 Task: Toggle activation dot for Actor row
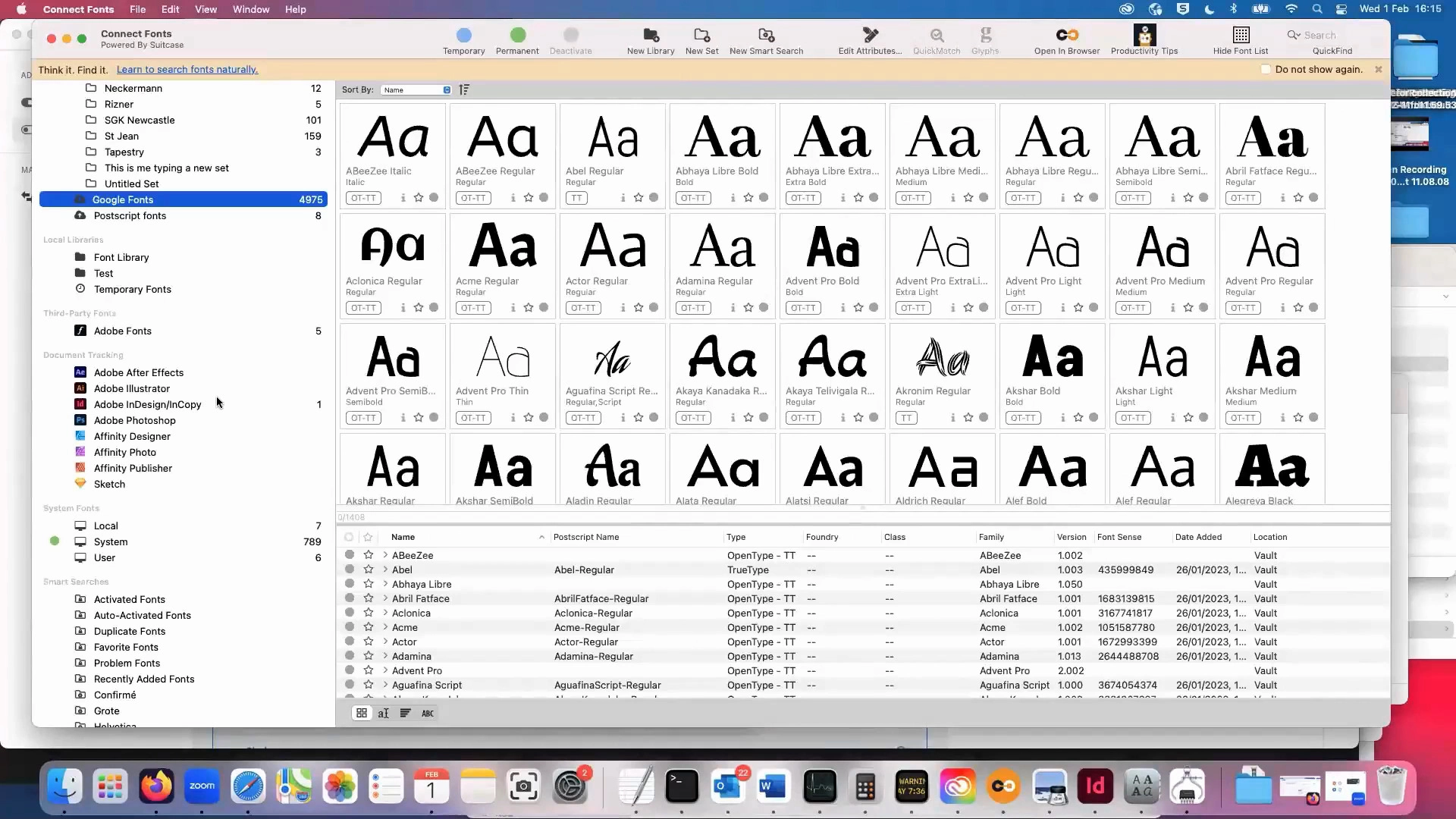click(350, 642)
